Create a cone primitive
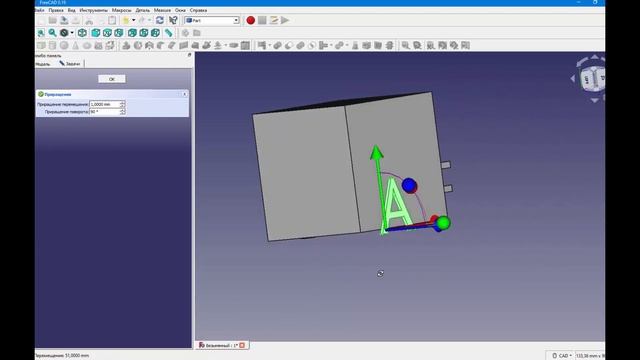640x360 pixels. pos(76,46)
